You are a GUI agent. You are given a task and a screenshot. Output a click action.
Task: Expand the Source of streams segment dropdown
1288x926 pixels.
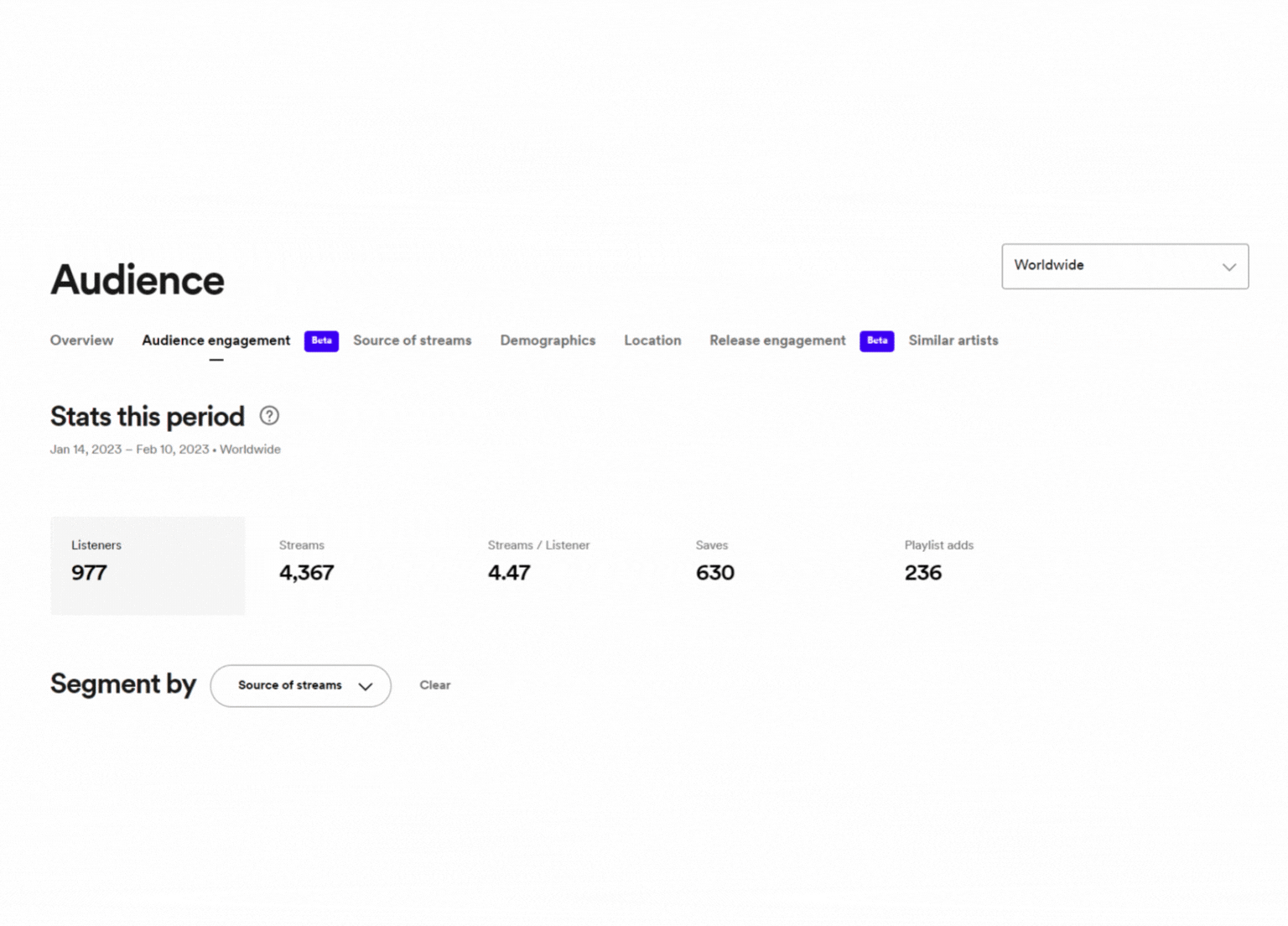coord(301,686)
